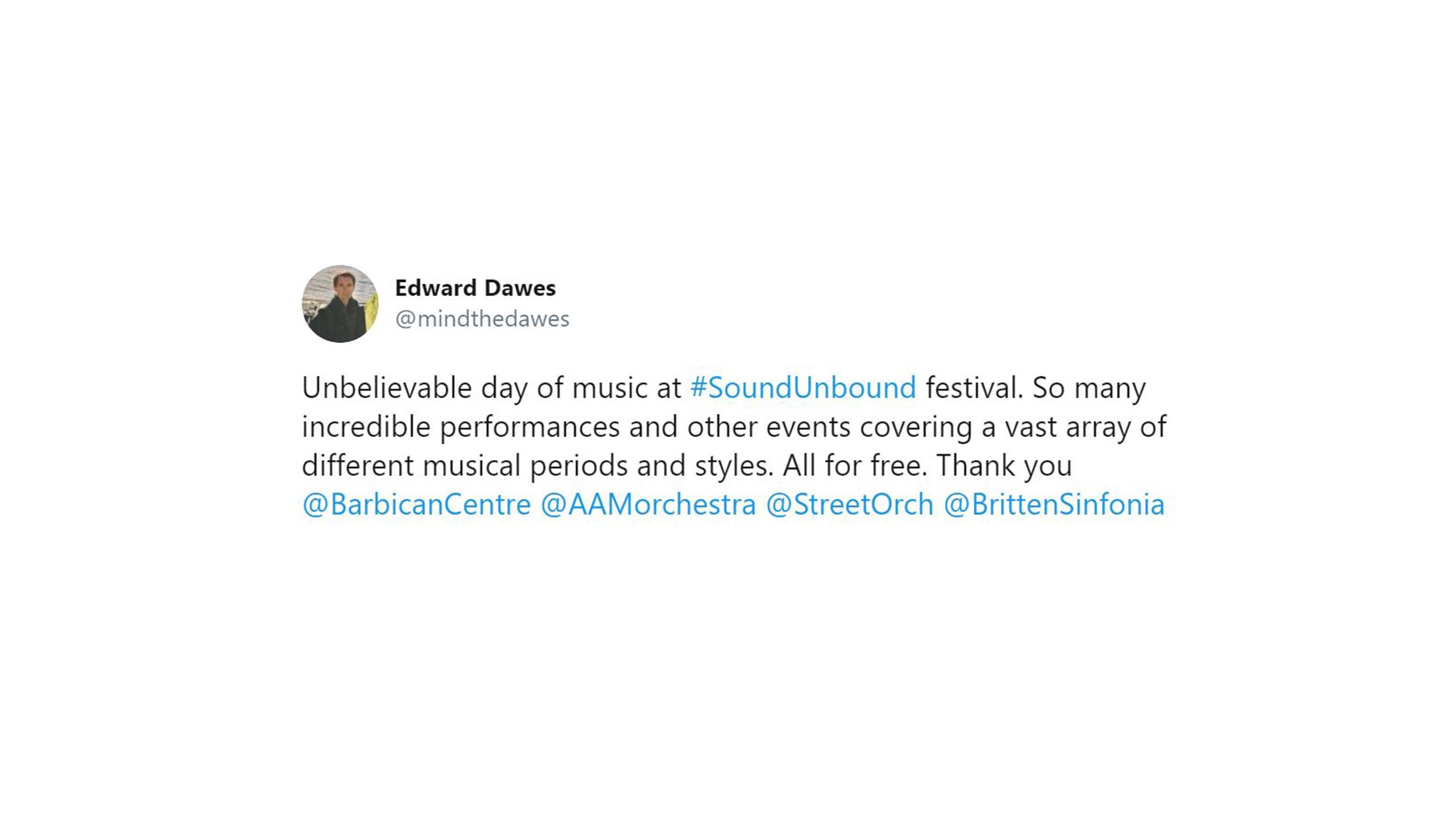Visit the @BarbicanCentre mention
Viewport: 1456px width, 819px height.
(x=416, y=504)
